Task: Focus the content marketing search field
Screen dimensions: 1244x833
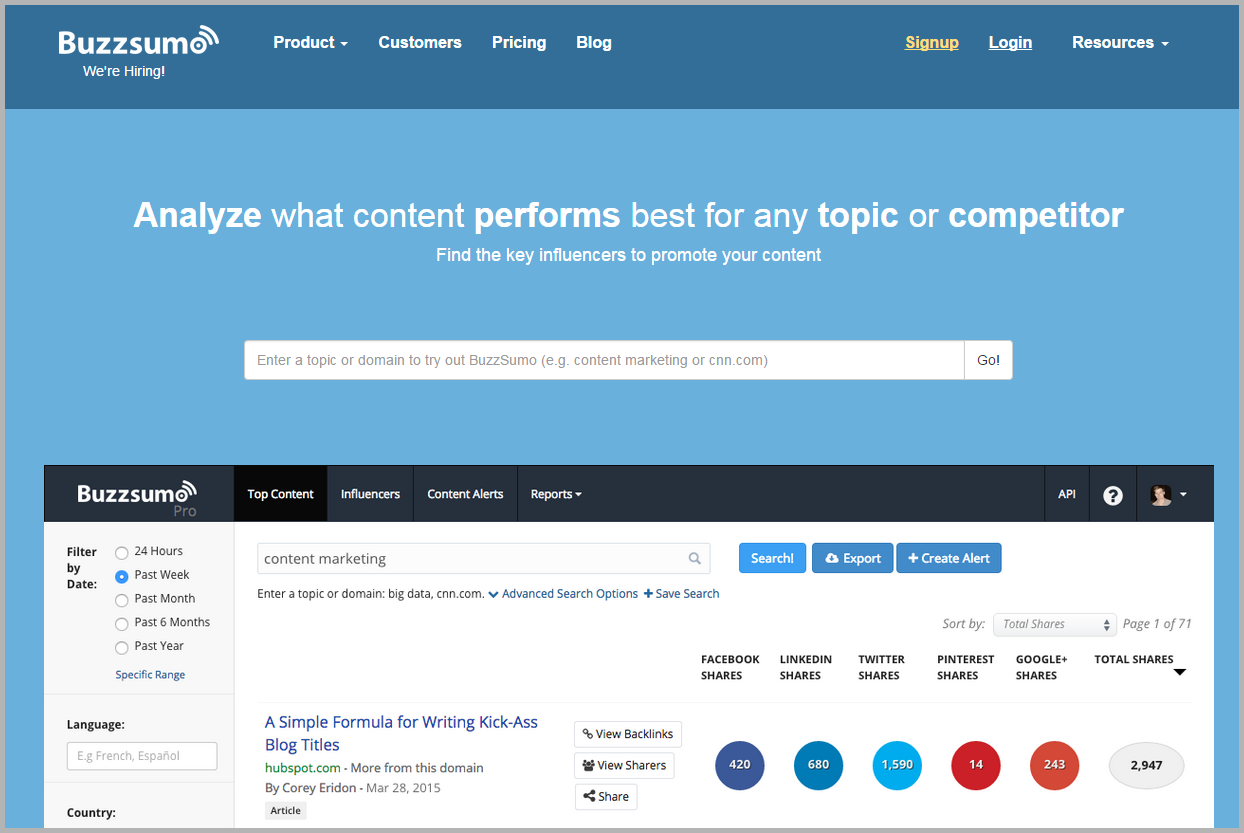Action: pyautogui.click(x=483, y=559)
